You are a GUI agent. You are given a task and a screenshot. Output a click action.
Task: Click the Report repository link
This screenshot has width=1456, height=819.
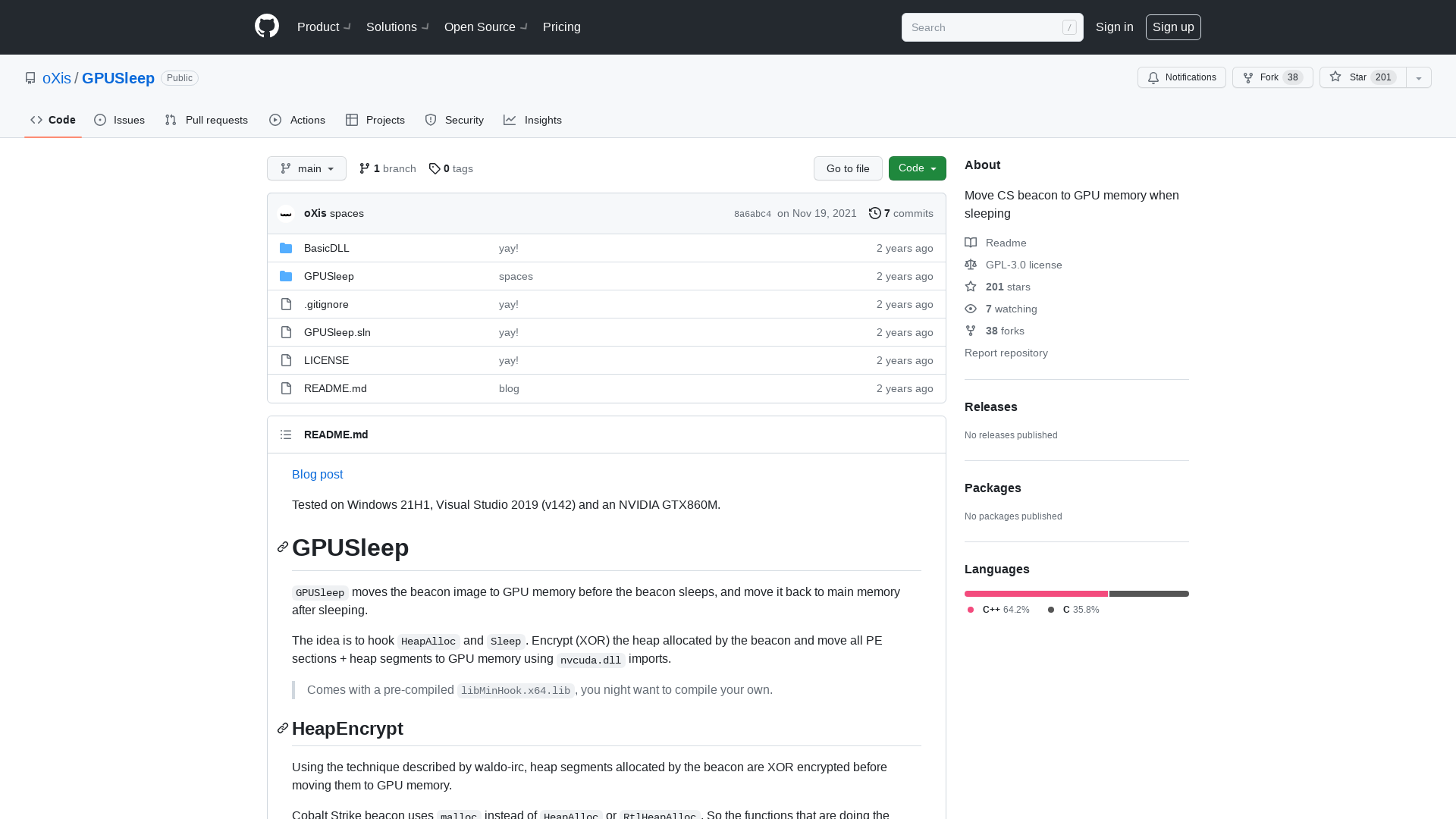tap(1006, 353)
